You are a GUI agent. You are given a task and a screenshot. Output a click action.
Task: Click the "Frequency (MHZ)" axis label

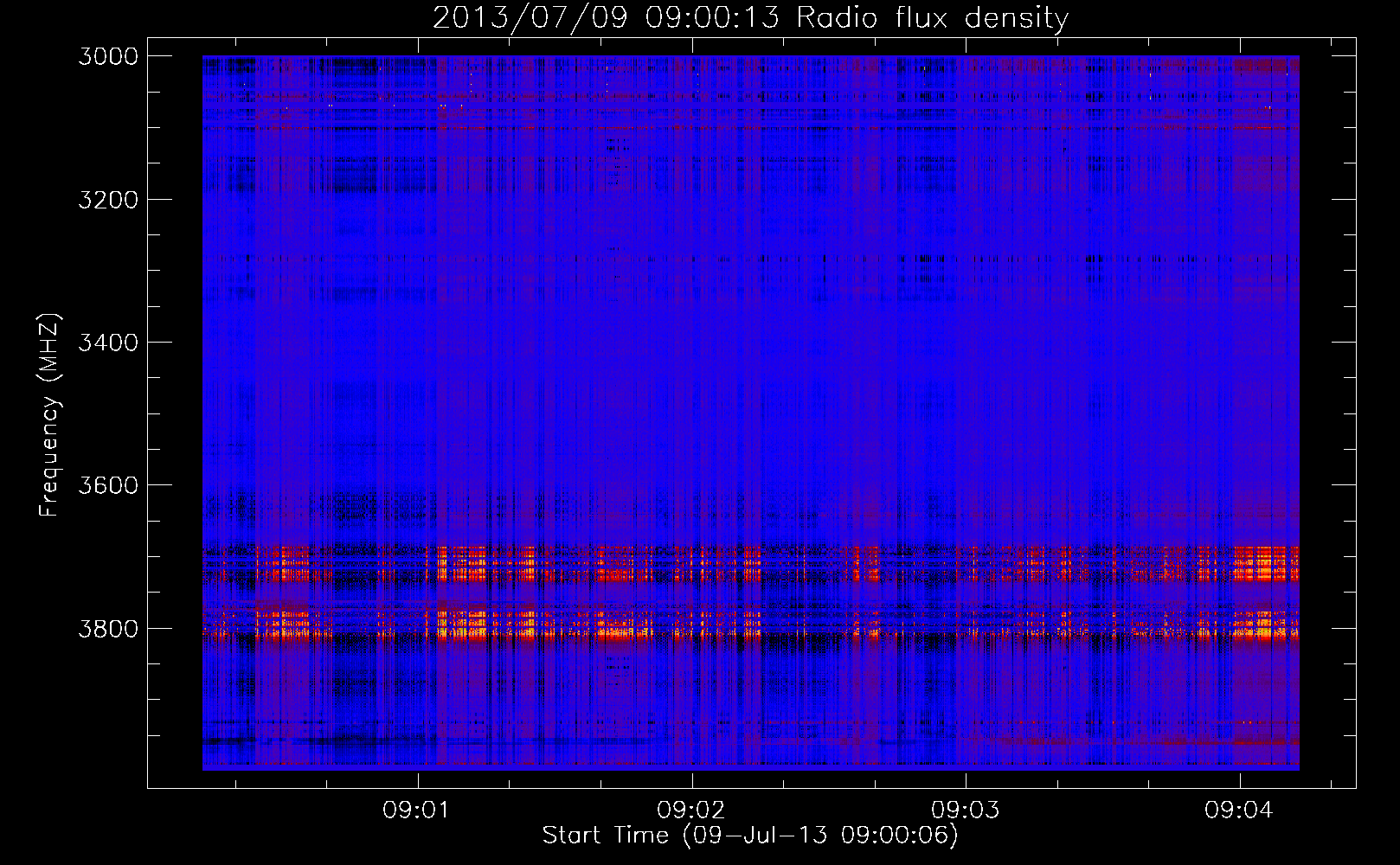(x=49, y=415)
